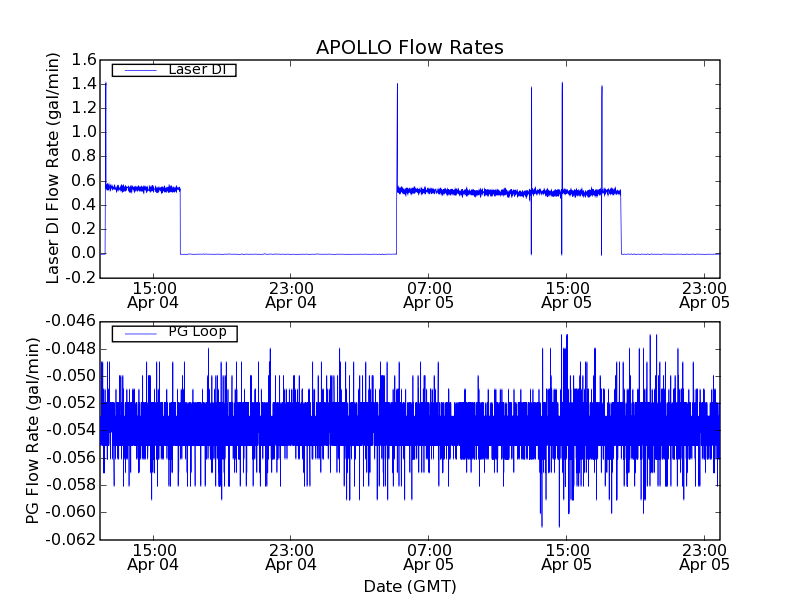Select the PG Loop legend label

click(197, 332)
